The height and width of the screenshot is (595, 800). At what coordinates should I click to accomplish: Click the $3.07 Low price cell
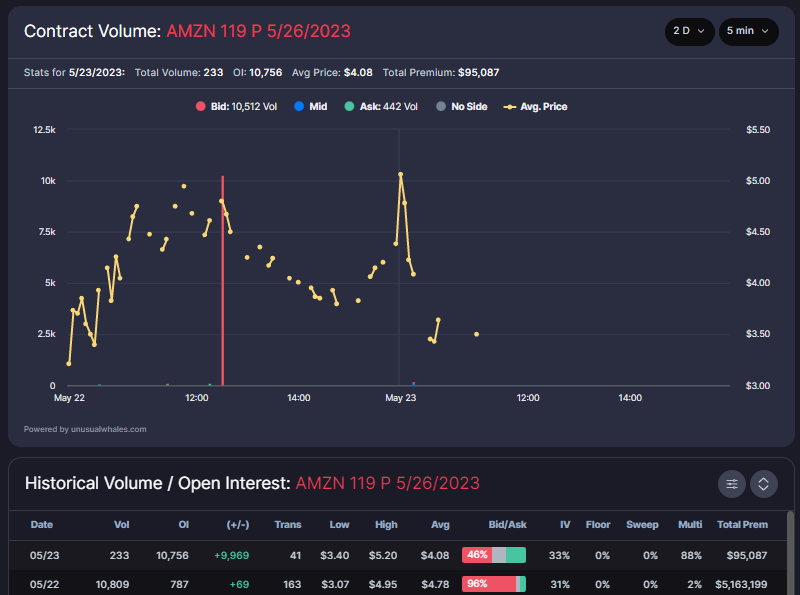tap(335, 584)
